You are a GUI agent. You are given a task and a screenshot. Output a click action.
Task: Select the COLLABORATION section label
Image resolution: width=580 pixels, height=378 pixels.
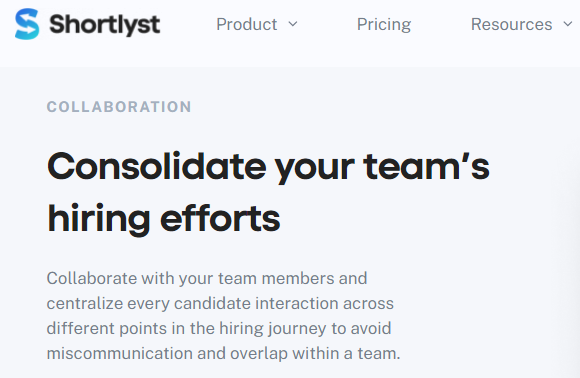click(x=119, y=107)
